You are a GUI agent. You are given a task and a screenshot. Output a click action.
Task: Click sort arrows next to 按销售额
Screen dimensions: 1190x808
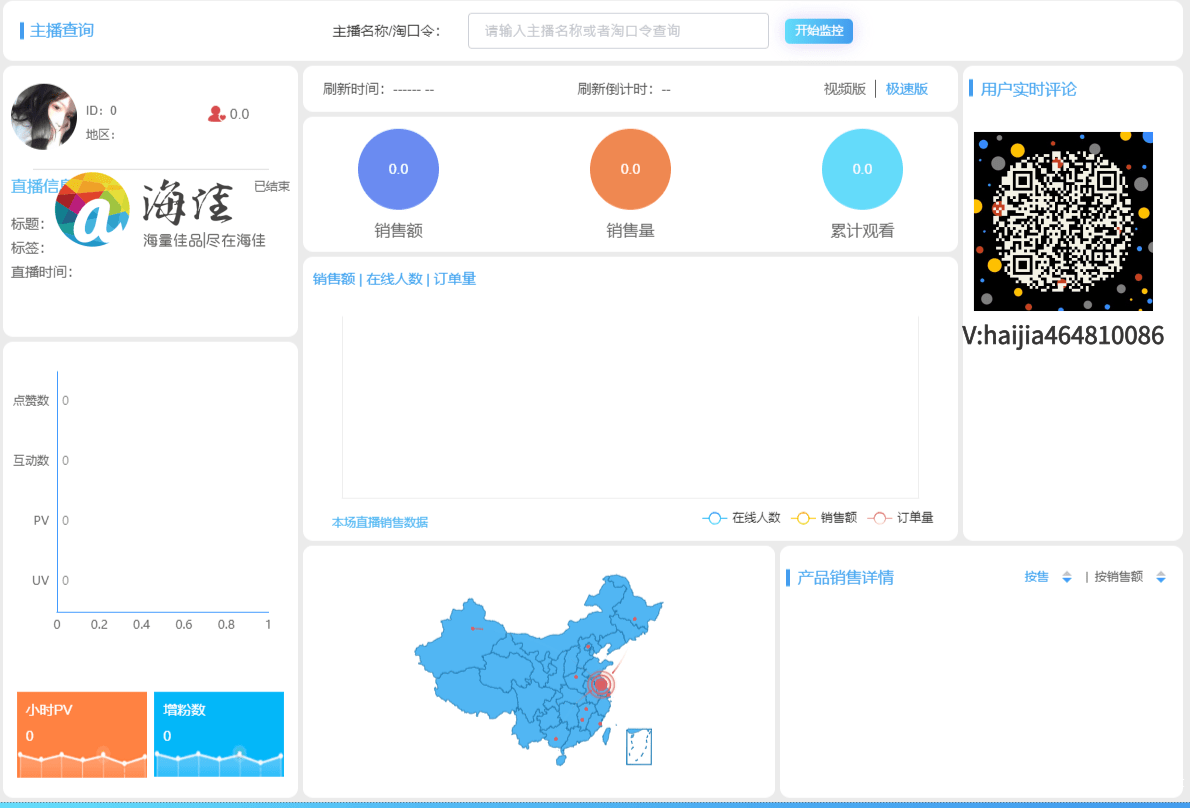coord(1161,577)
